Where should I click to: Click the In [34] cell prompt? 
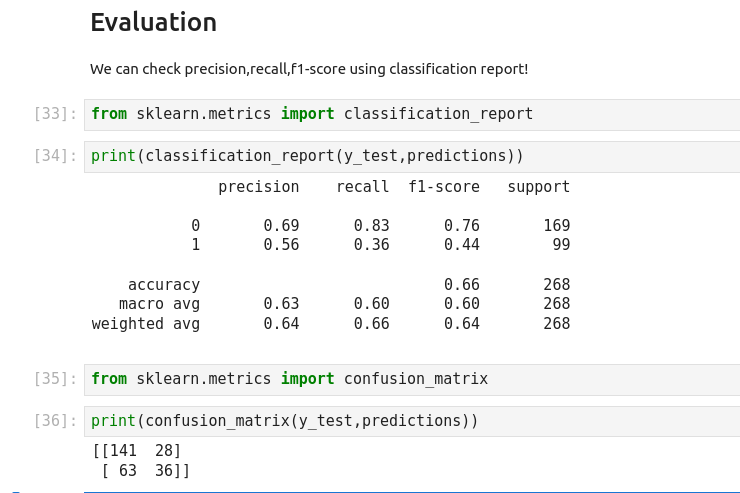(55, 156)
